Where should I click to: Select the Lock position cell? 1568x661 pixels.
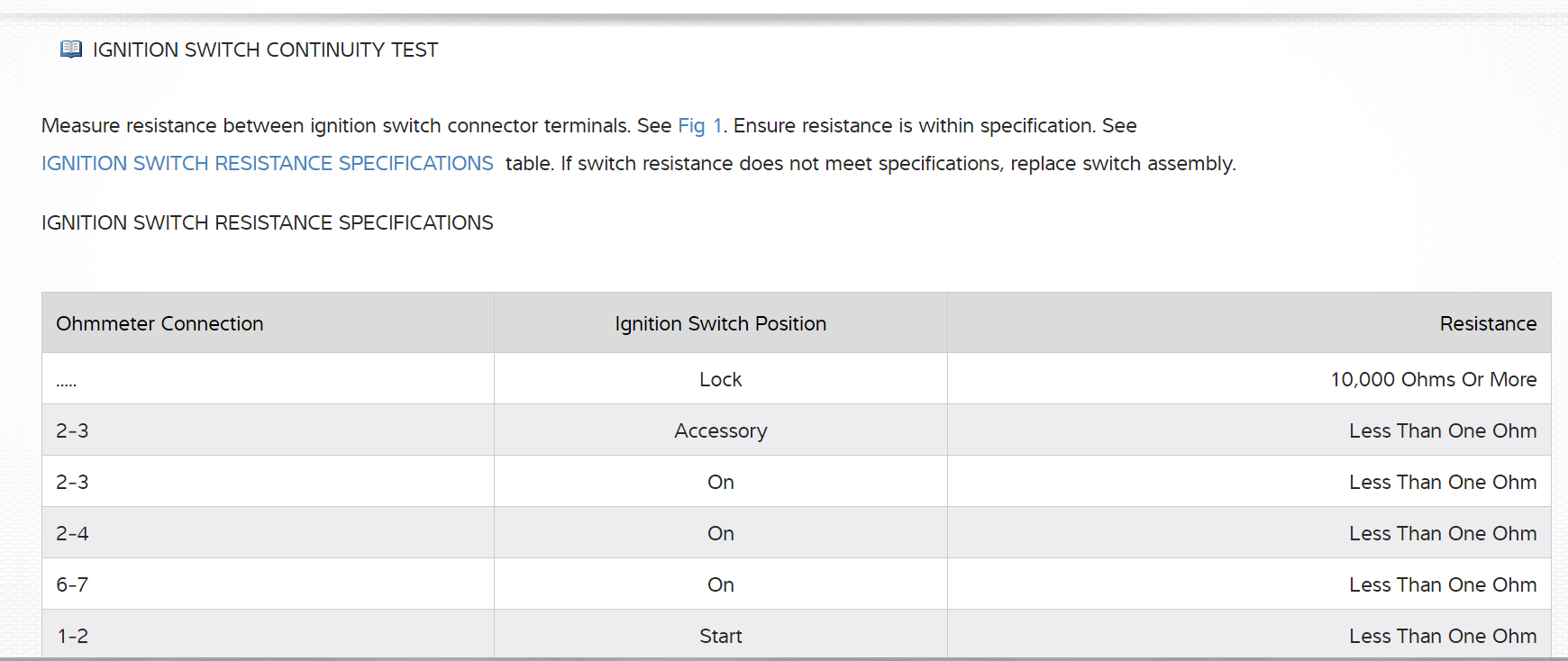[x=720, y=380]
